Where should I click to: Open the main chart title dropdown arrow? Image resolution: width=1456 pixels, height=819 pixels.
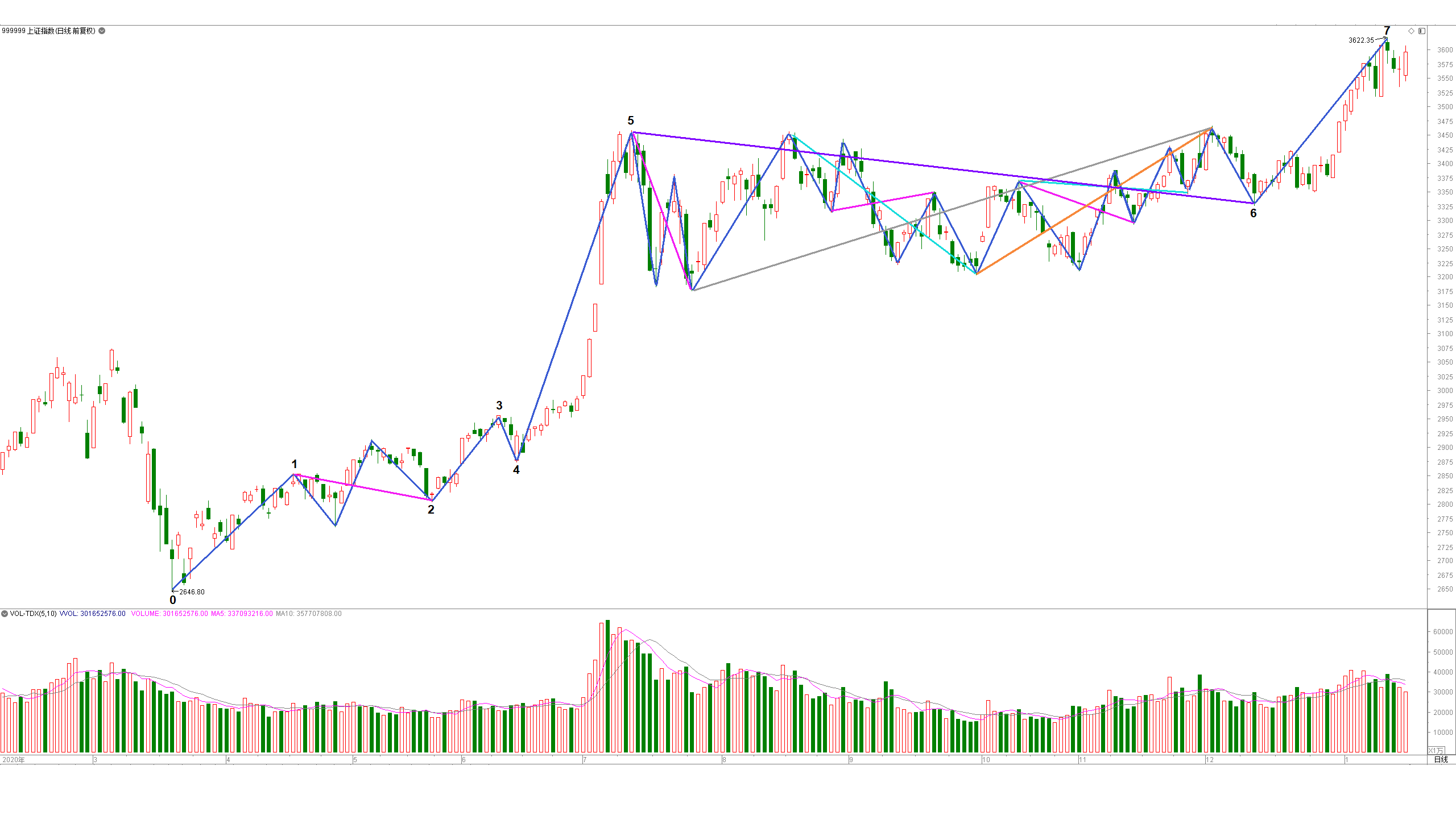(x=102, y=31)
